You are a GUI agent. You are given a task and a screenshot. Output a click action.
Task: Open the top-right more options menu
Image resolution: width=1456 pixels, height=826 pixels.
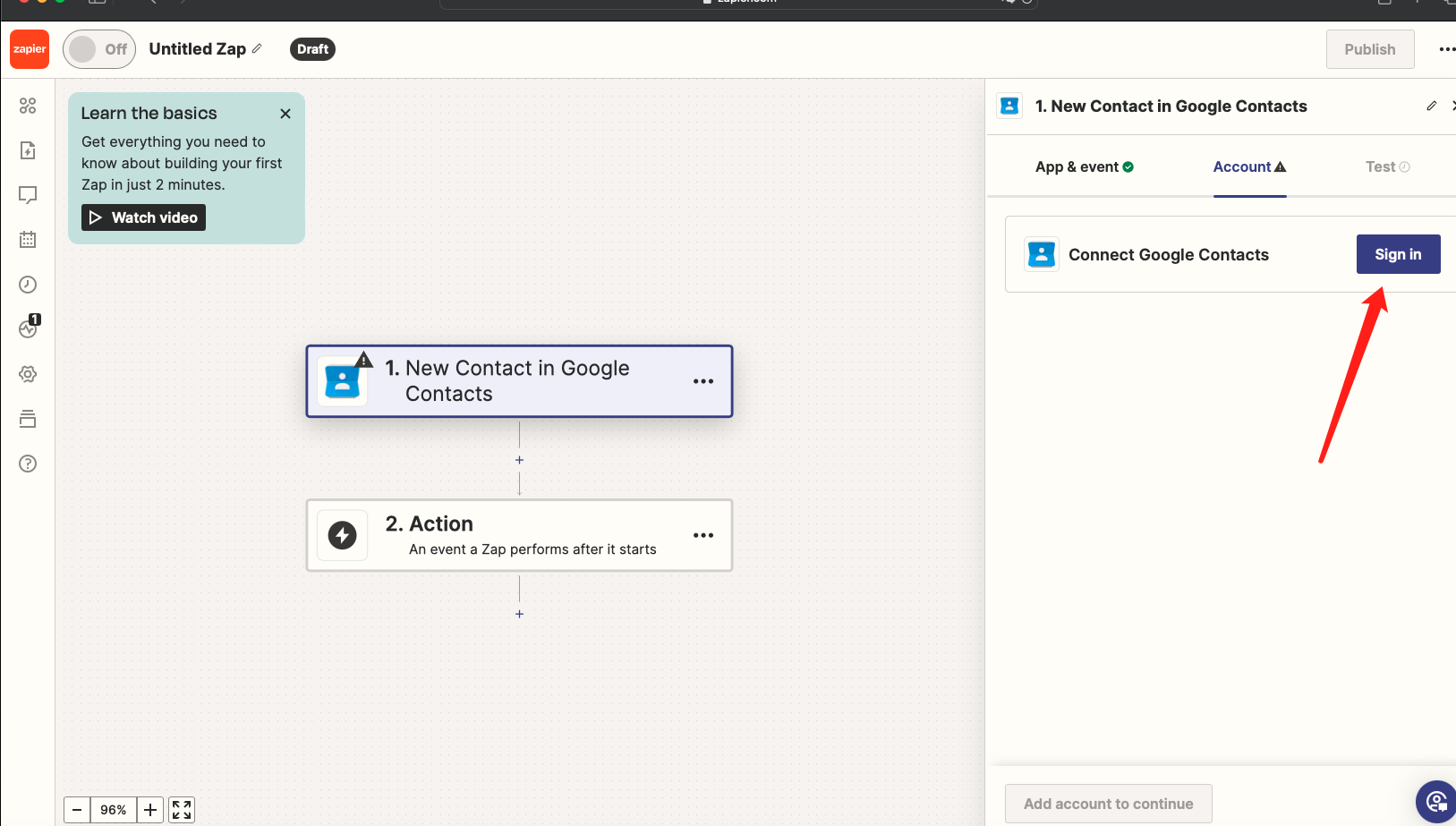click(x=1446, y=49)
